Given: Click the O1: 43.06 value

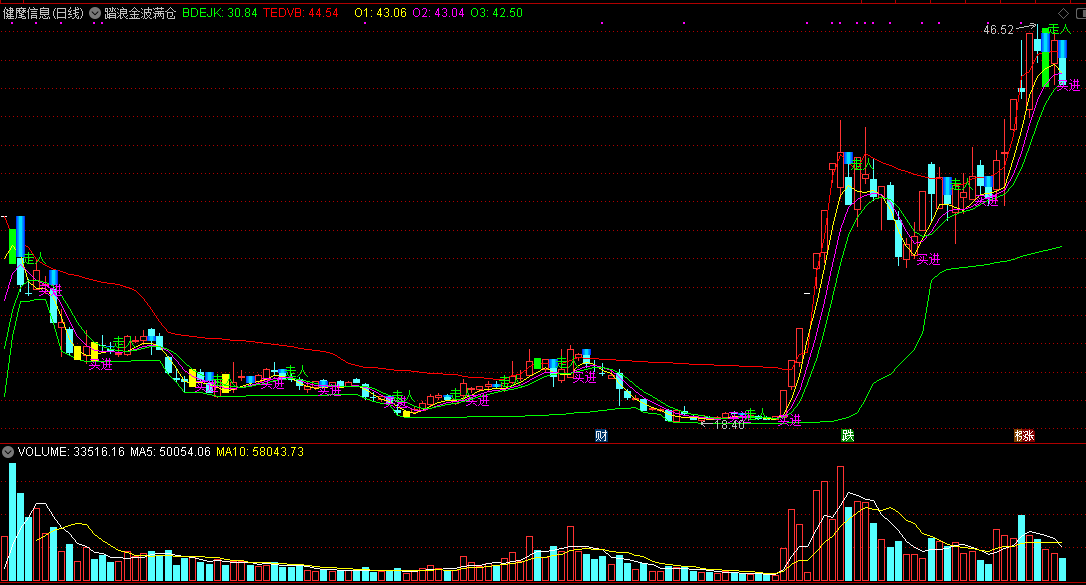Looking at the screenshot, I should (x=380, y=13).
